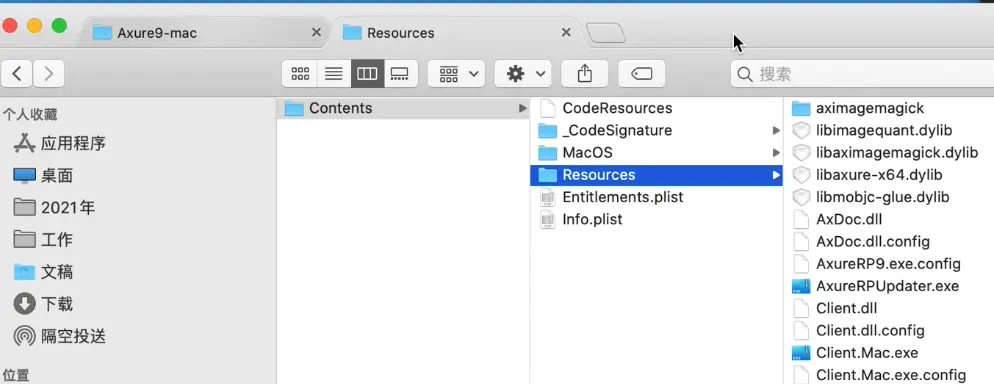Go forward with the right arrow

(48, 74)
